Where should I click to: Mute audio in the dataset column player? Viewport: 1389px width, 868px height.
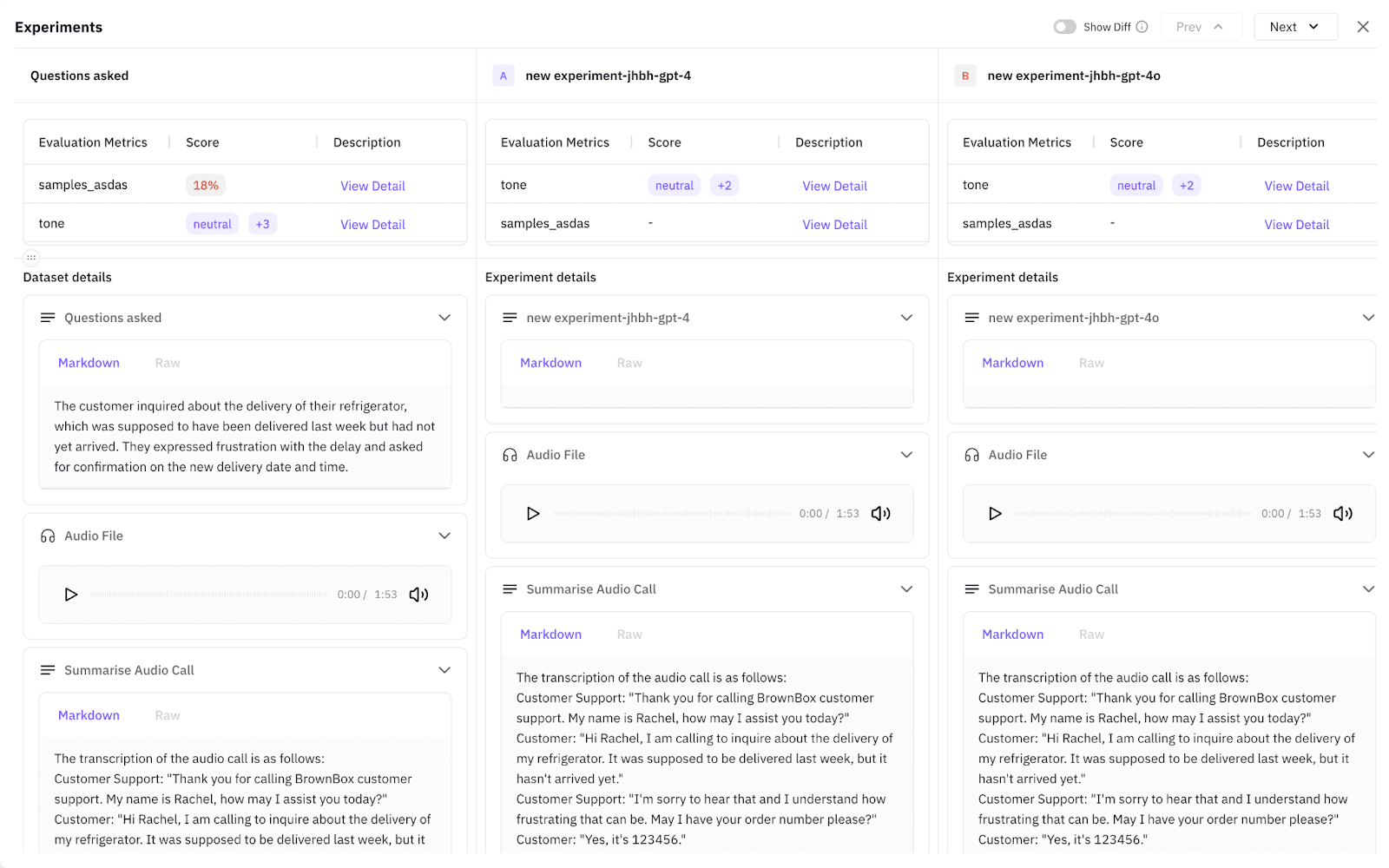tap(418, 595)
